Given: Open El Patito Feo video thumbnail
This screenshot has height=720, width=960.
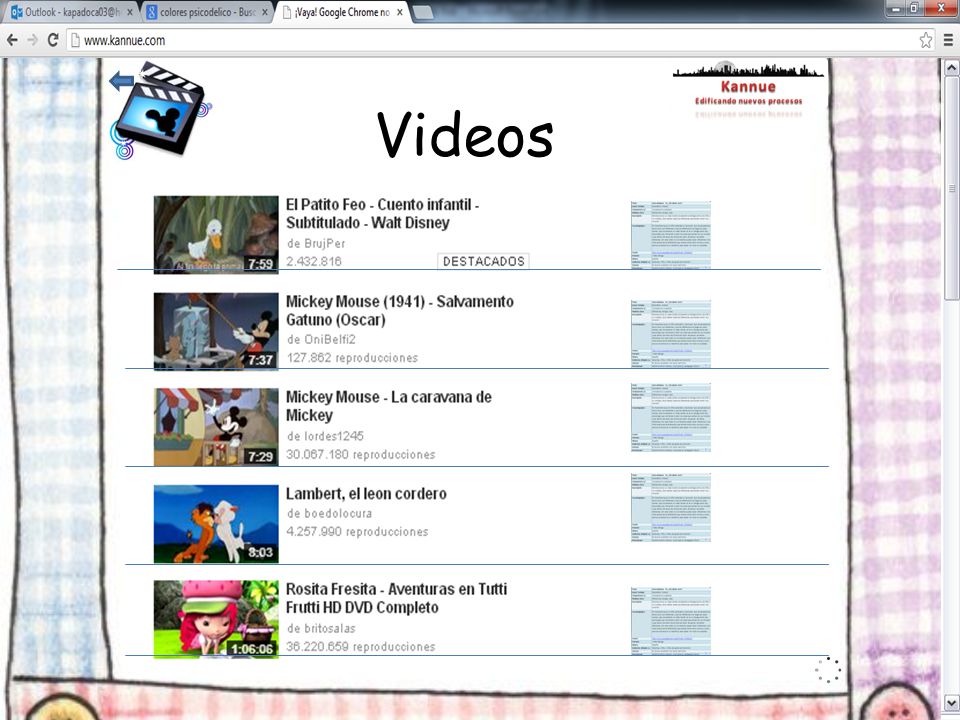Looking at the screenshot, I should tap(216, 234).
